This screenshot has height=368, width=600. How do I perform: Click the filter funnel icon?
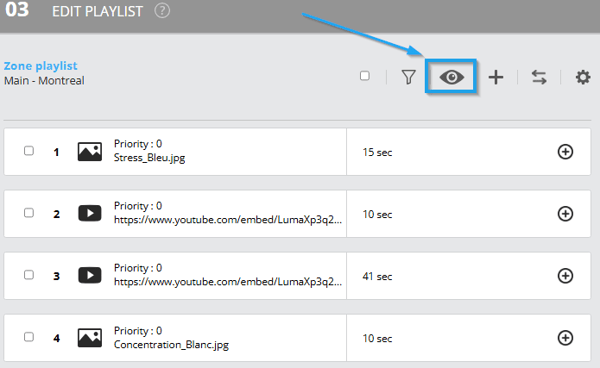pyautogui.click(x=408, y=77)
